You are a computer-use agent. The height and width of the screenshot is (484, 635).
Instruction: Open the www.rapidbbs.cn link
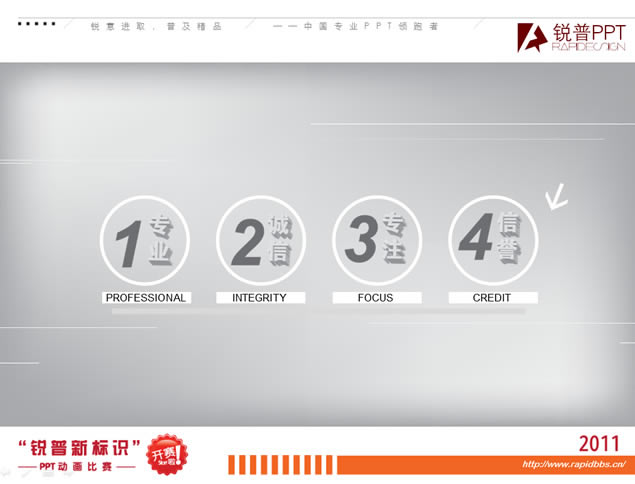574,465
